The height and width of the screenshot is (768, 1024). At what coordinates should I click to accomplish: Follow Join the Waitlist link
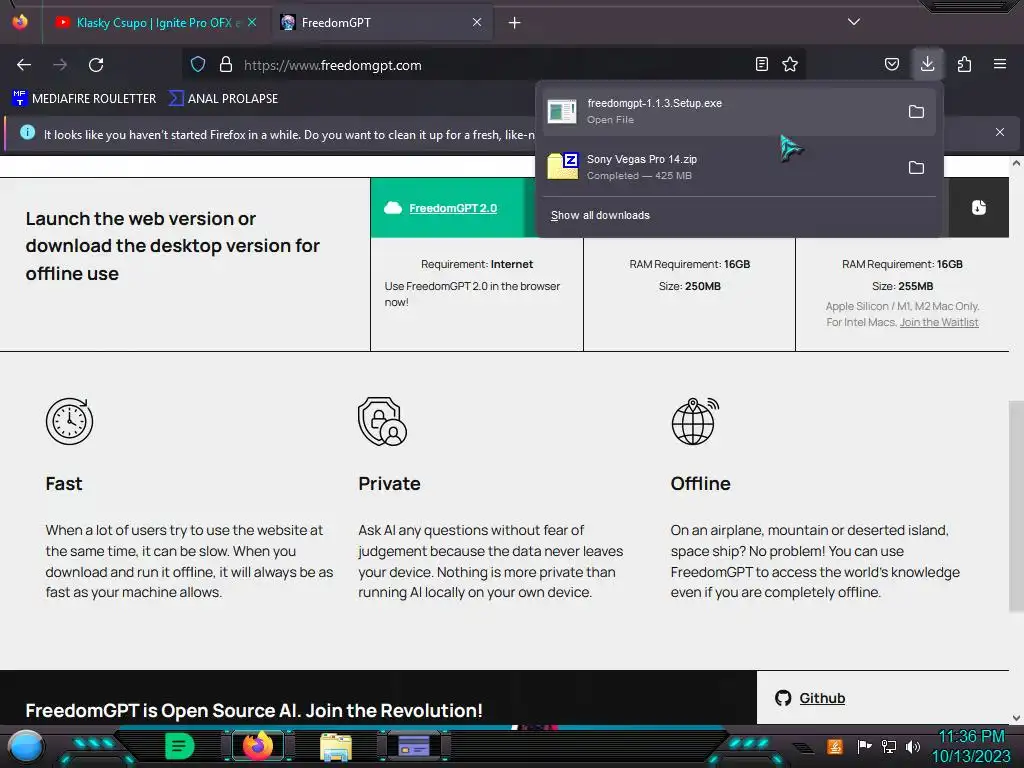coord(939,322)
